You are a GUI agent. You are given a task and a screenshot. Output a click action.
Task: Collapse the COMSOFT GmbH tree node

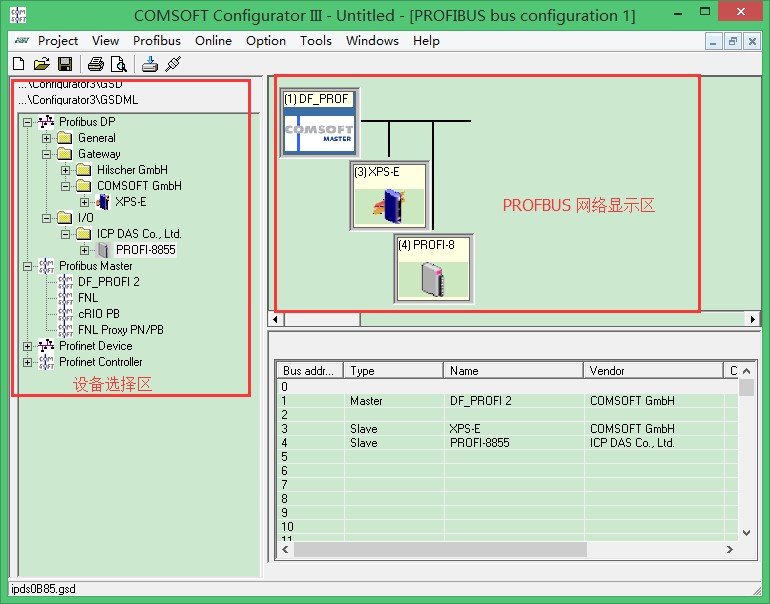click(x=65, y=186)
